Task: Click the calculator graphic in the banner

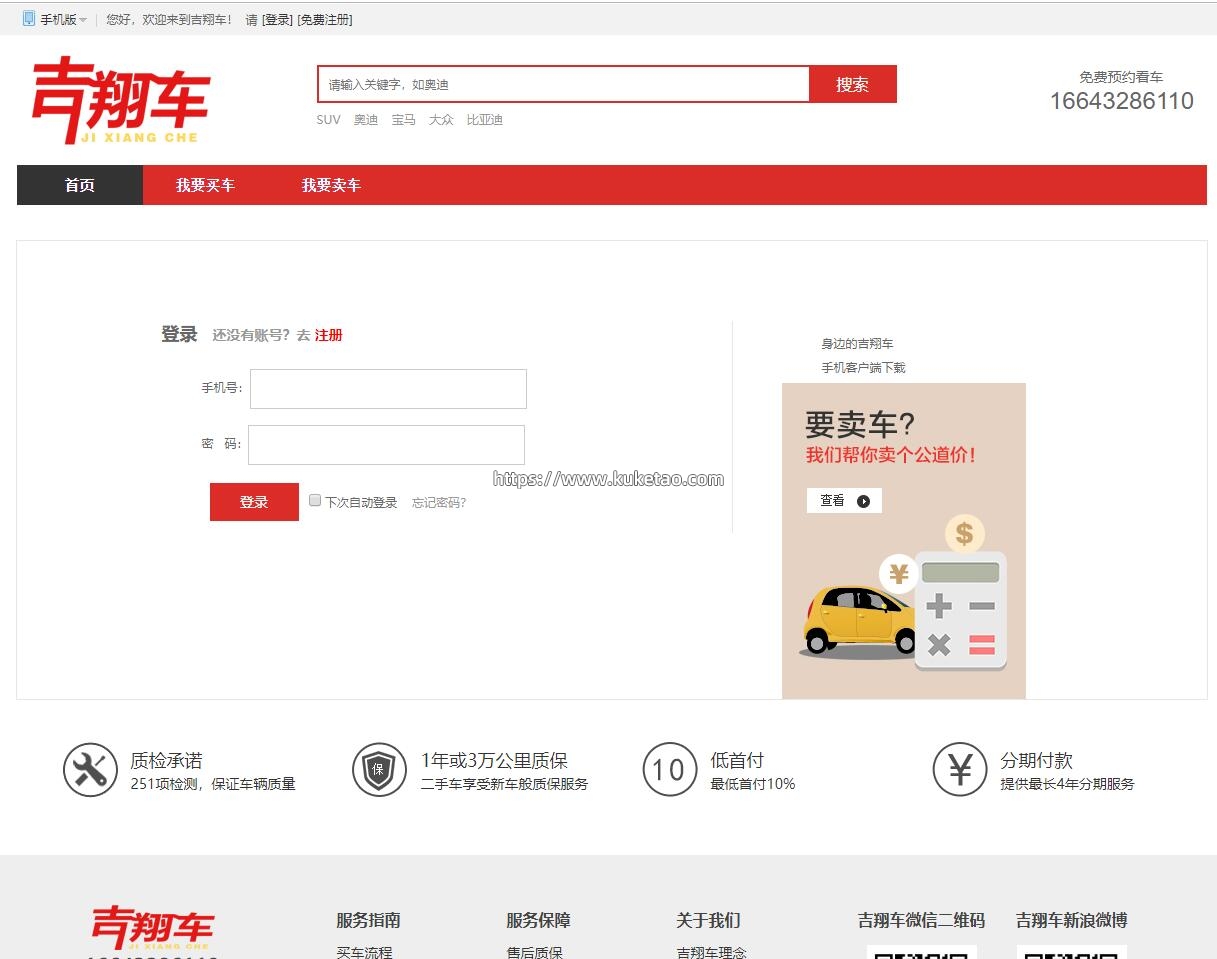Action: point(960,610)
